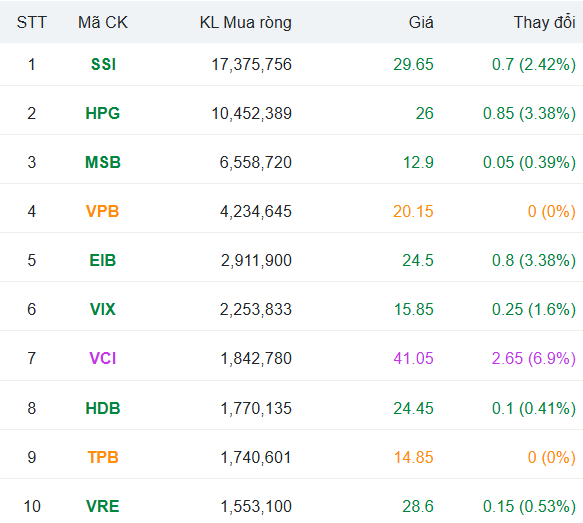
Task: Click the STT column header
Action: [x=32, y=22]
